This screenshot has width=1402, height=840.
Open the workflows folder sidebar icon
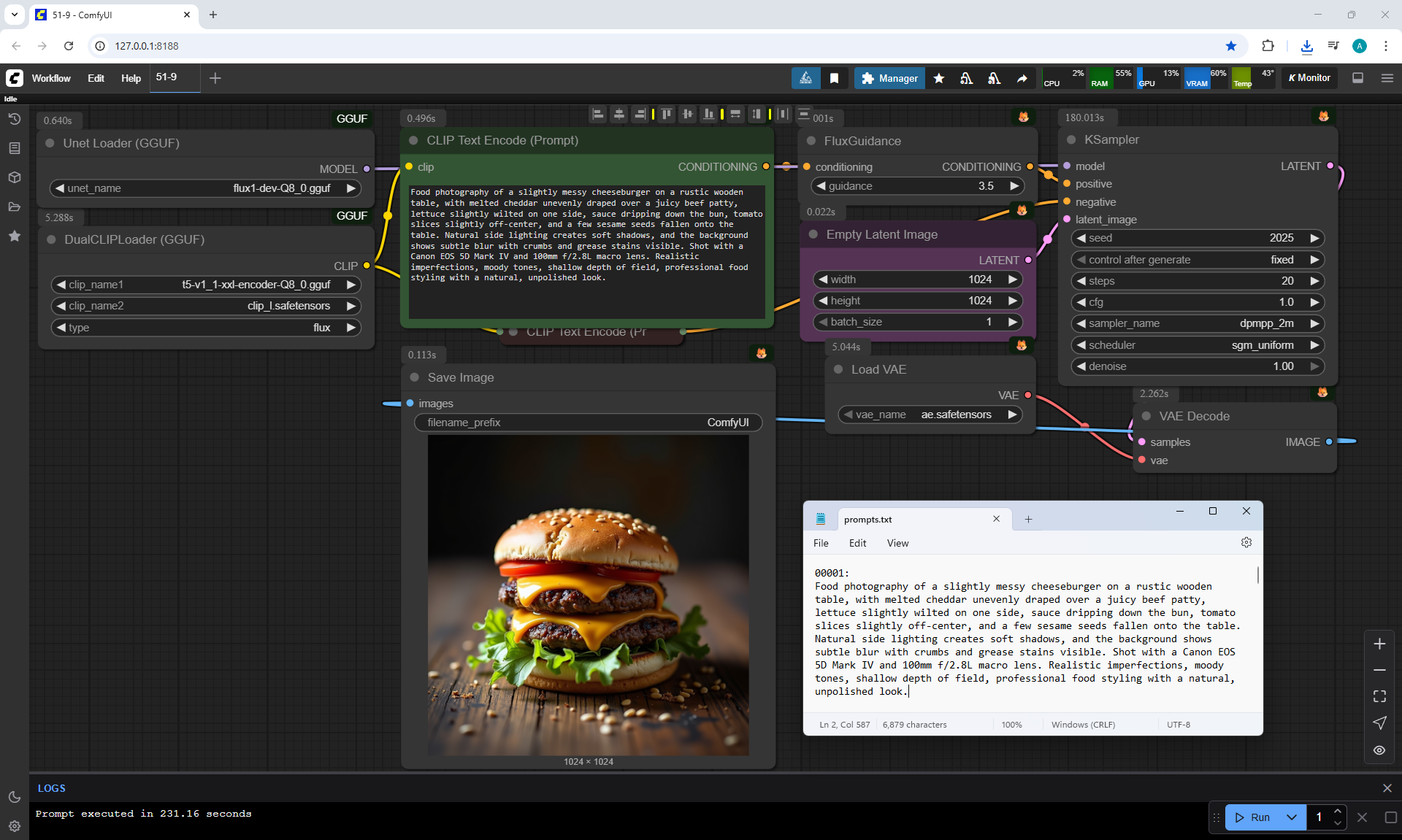click(x=14, y=207)
